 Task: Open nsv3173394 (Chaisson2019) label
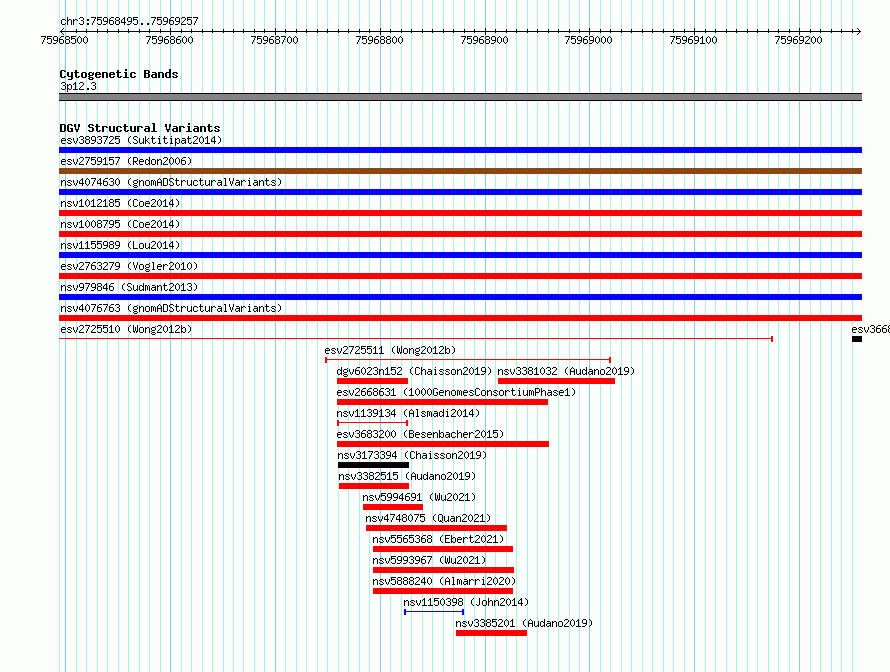click(412, 455)
